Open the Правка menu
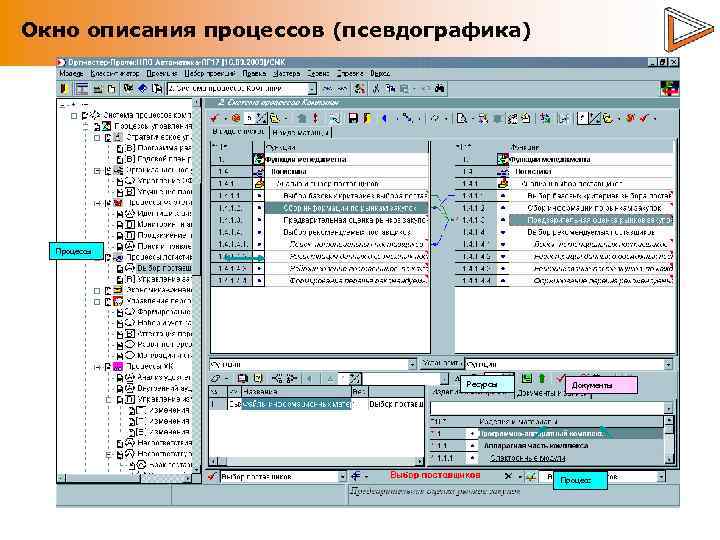The height and width of the screenshot is (540, 720). point(254,73)
